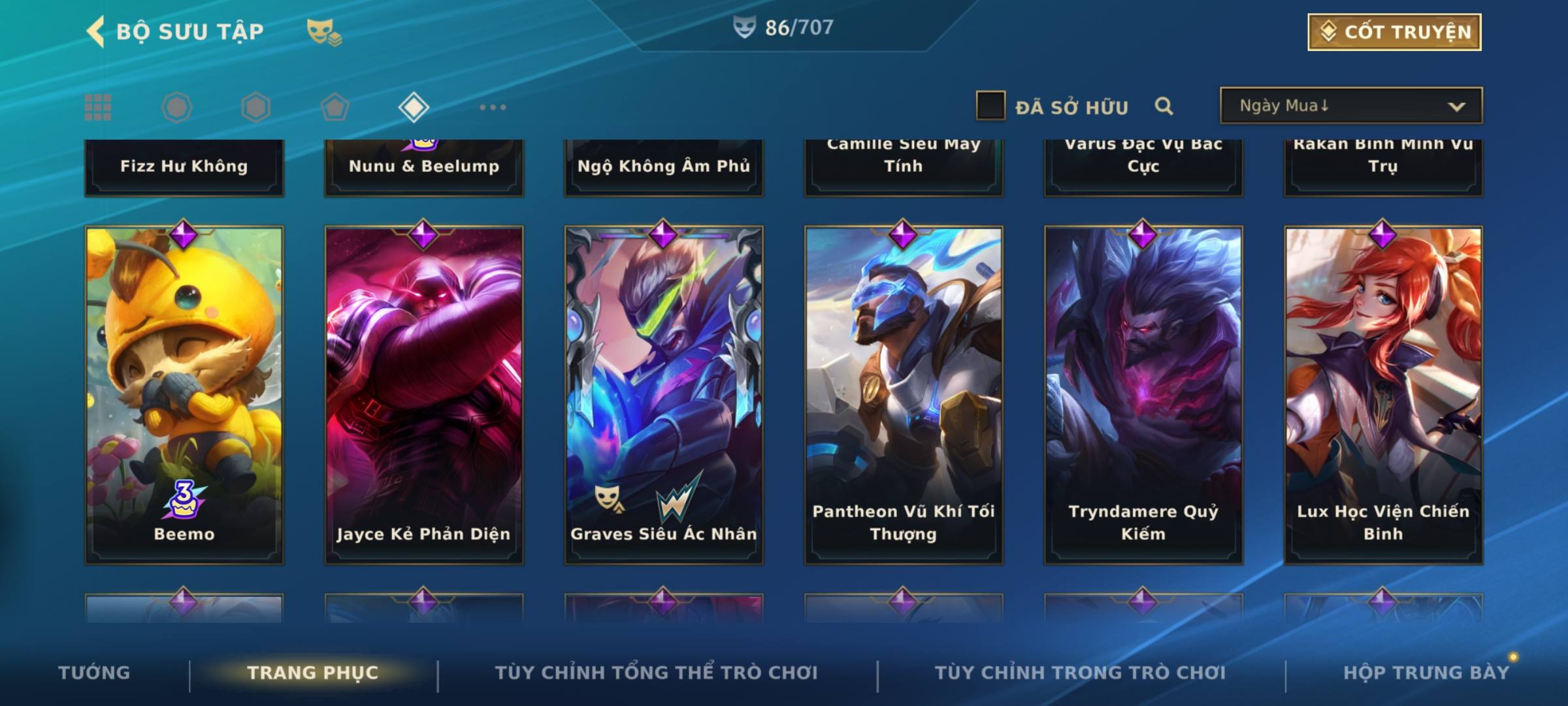1568x706 pixels.
Task: Open the Beemo skin card
Action: pyautogui.click(x=184, y=395)
